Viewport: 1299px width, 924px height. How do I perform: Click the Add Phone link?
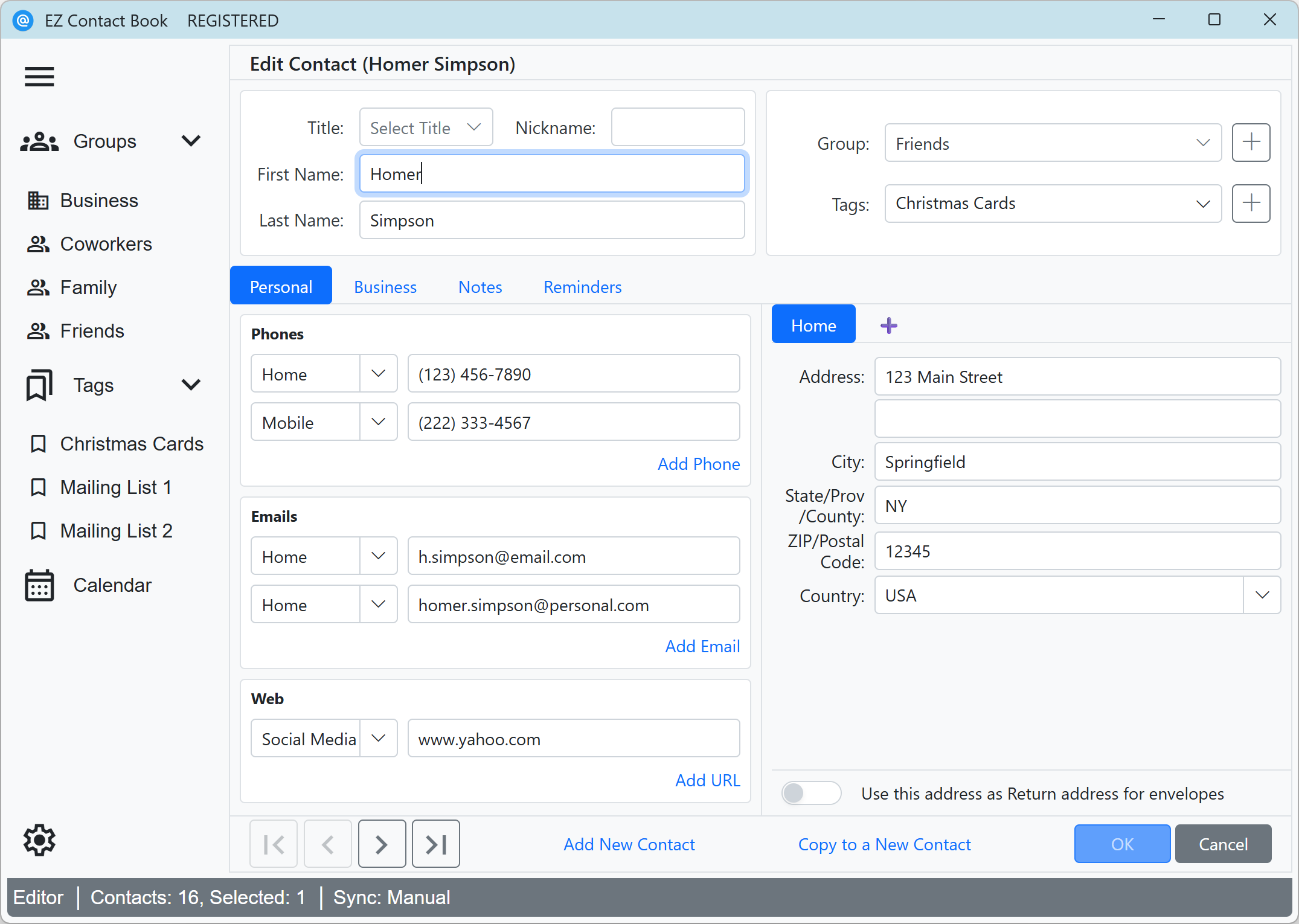pos(698,464)
